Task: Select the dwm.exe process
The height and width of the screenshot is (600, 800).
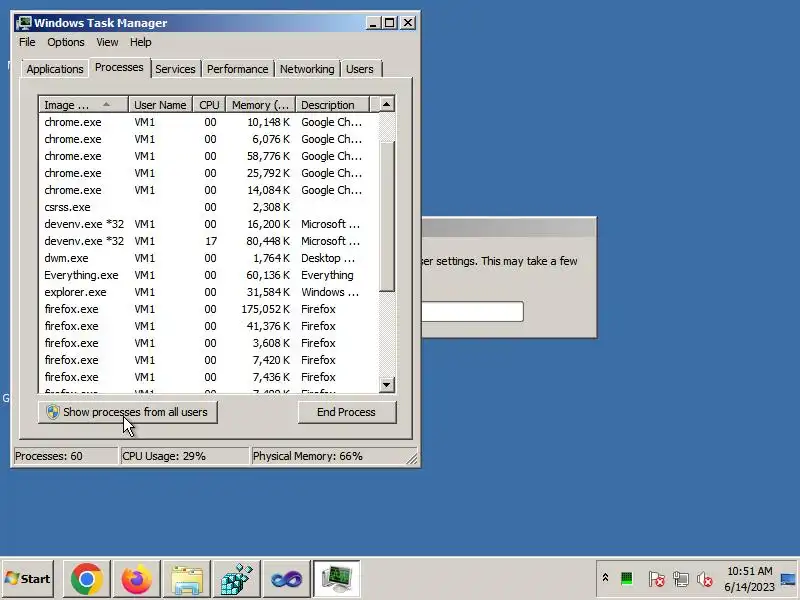Action: [209, 258]
